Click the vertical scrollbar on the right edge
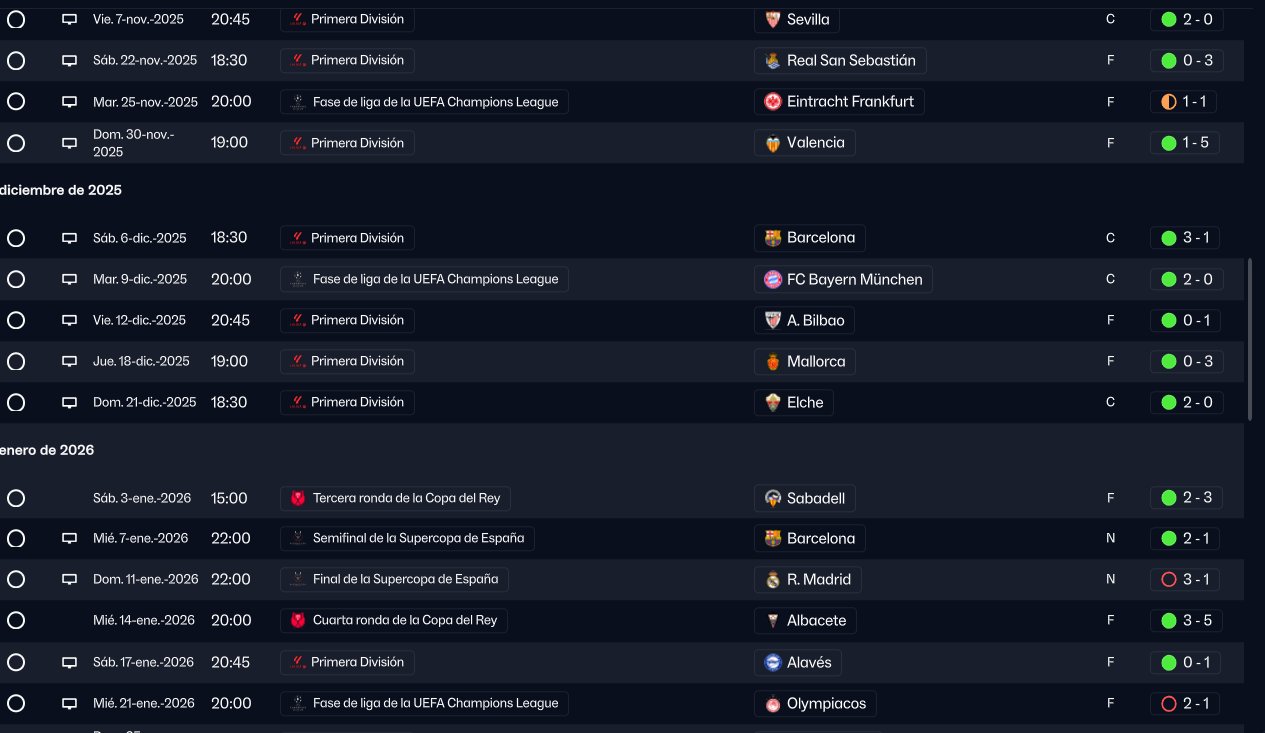 (x=1250, y=340)
